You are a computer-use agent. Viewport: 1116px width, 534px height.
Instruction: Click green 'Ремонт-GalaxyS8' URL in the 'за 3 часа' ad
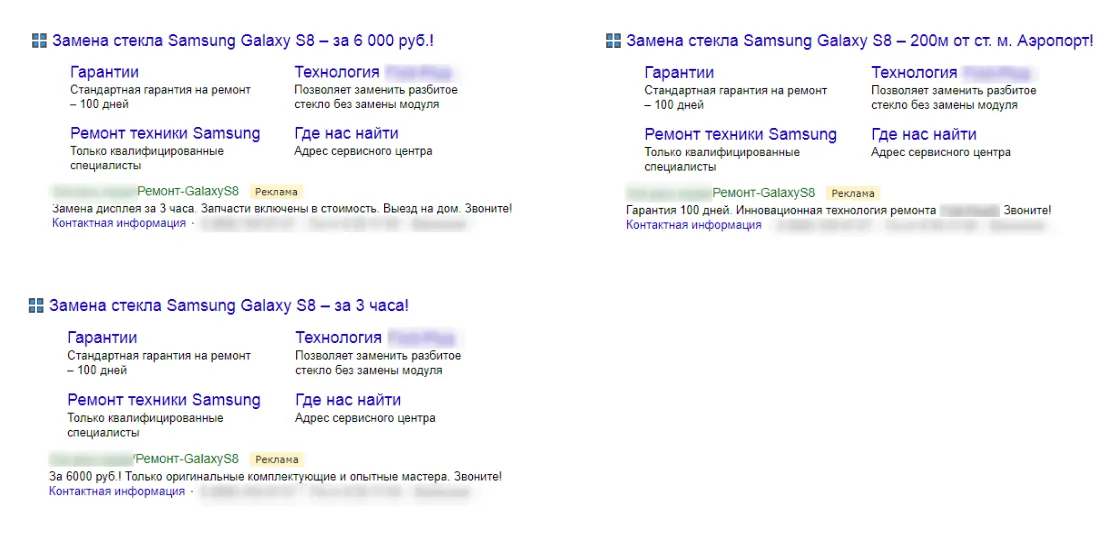coord(187,459)
